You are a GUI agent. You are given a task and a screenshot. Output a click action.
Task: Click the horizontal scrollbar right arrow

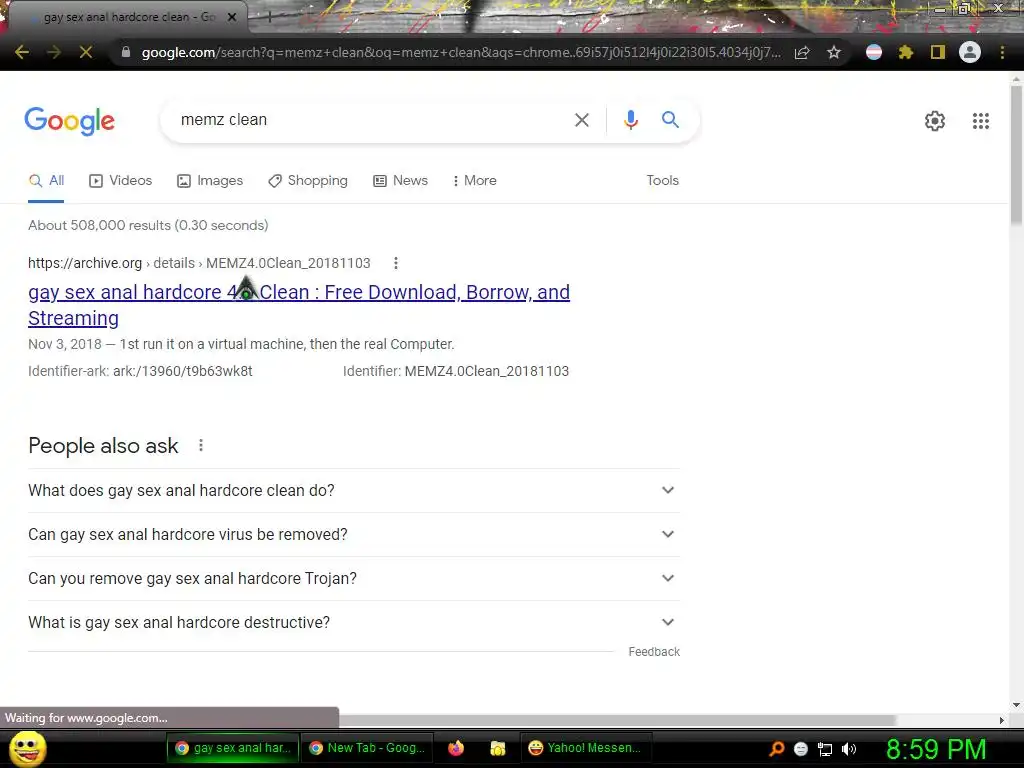[1002, 720]
